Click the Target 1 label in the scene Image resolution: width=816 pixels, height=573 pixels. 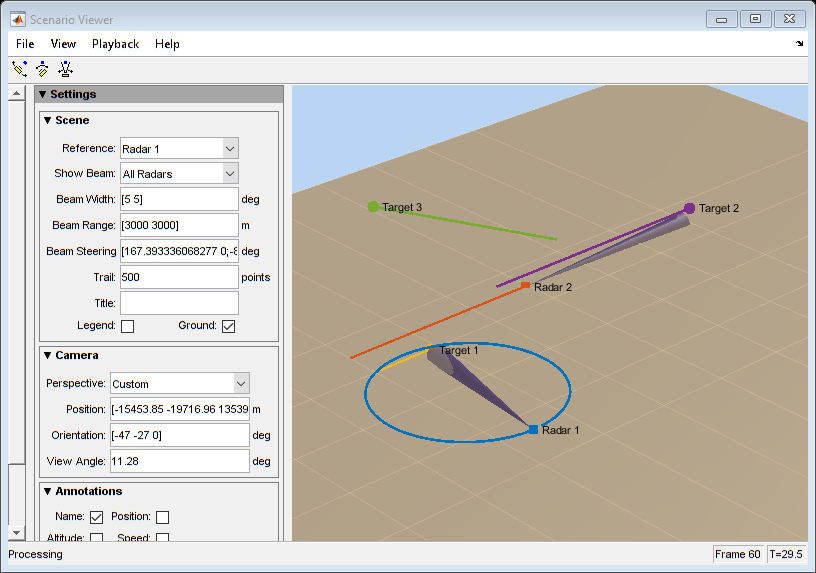coord(458,350)
